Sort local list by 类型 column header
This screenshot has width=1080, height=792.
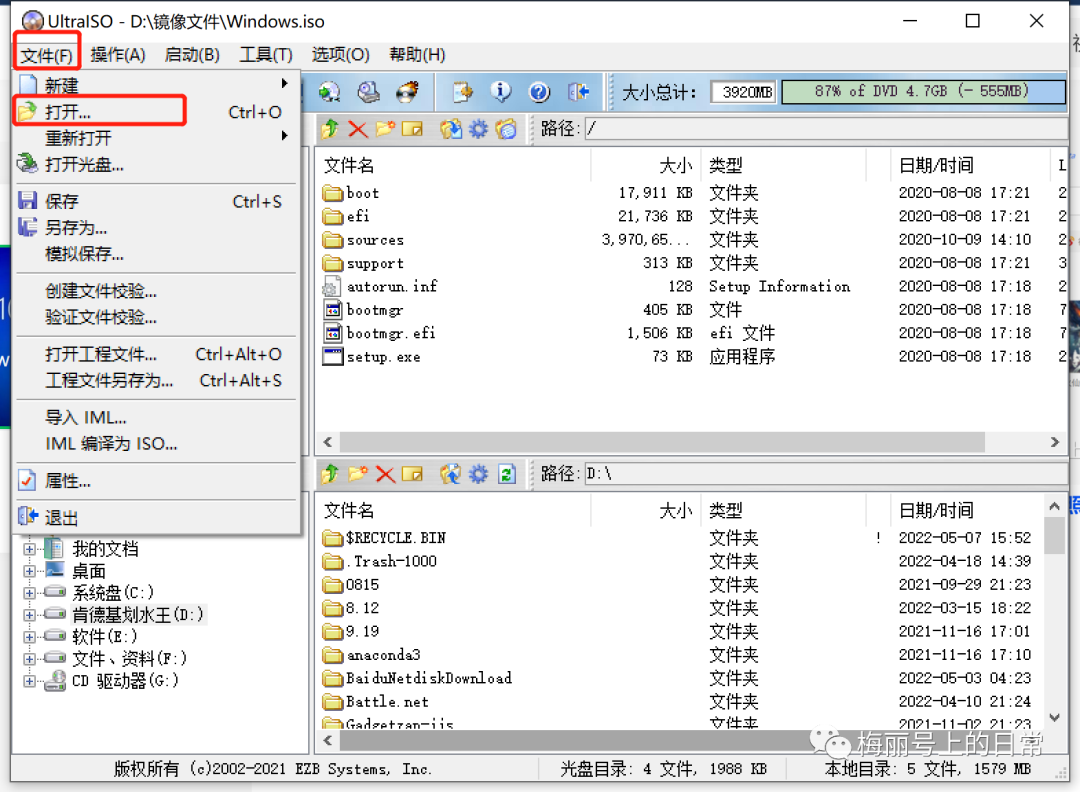(783, 510)
